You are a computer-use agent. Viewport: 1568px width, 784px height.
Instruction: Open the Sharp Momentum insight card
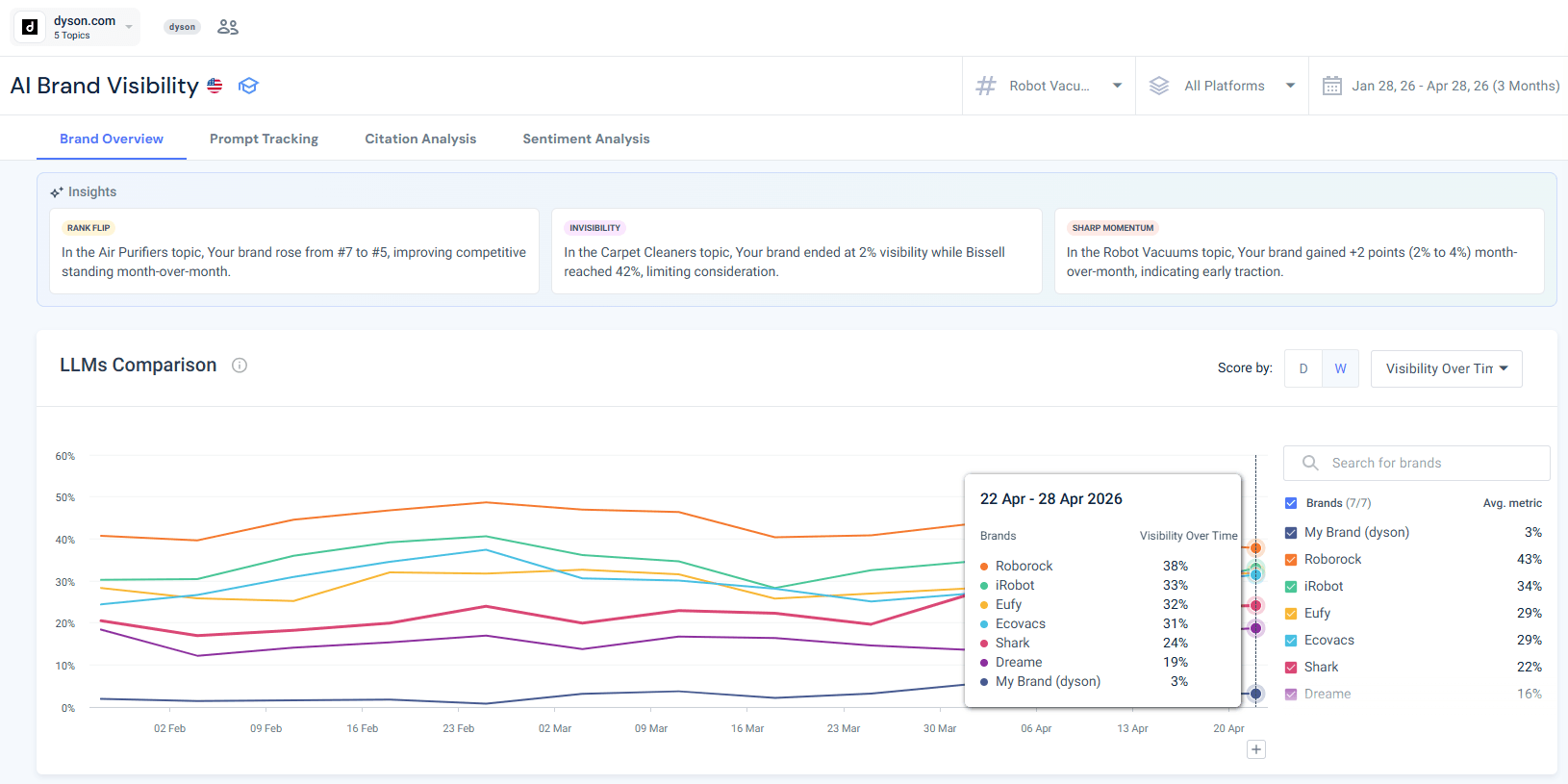coord(1300,251)
